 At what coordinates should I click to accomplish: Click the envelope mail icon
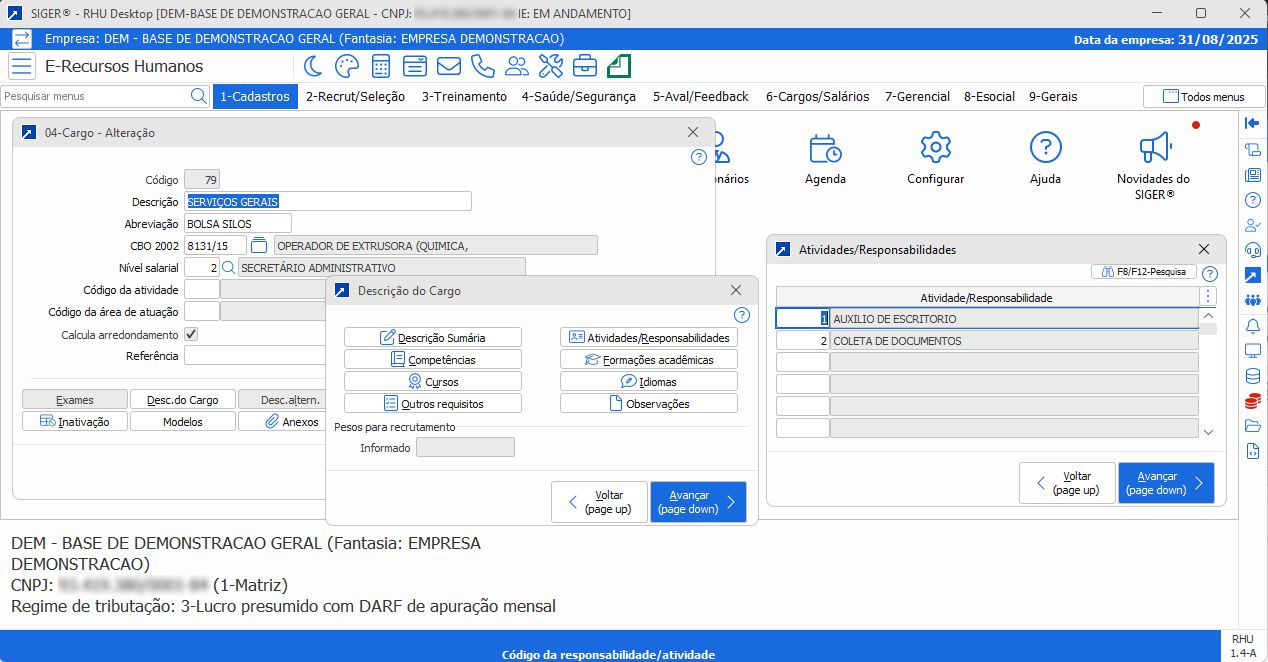tap(449, 67)
